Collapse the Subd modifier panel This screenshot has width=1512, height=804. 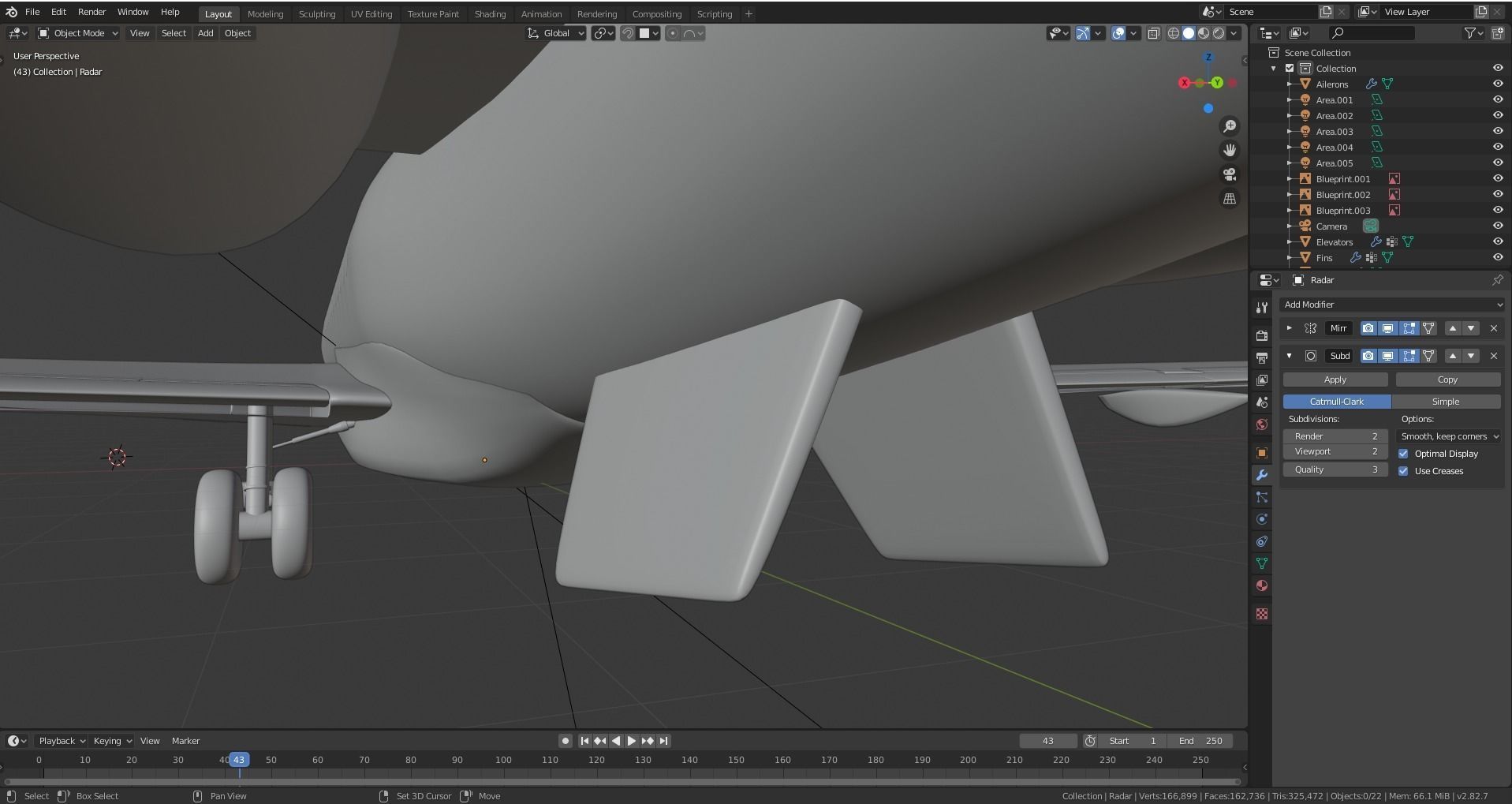(x=1290, y=356)
